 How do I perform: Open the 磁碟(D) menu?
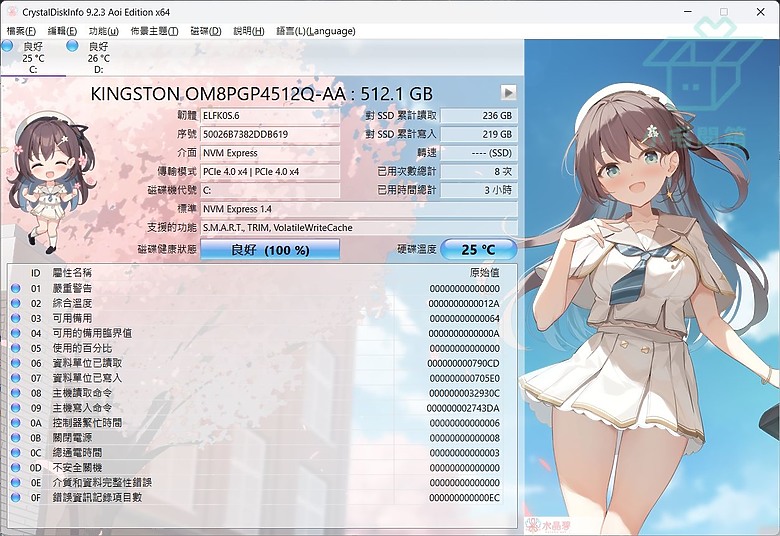coord(206,31)
